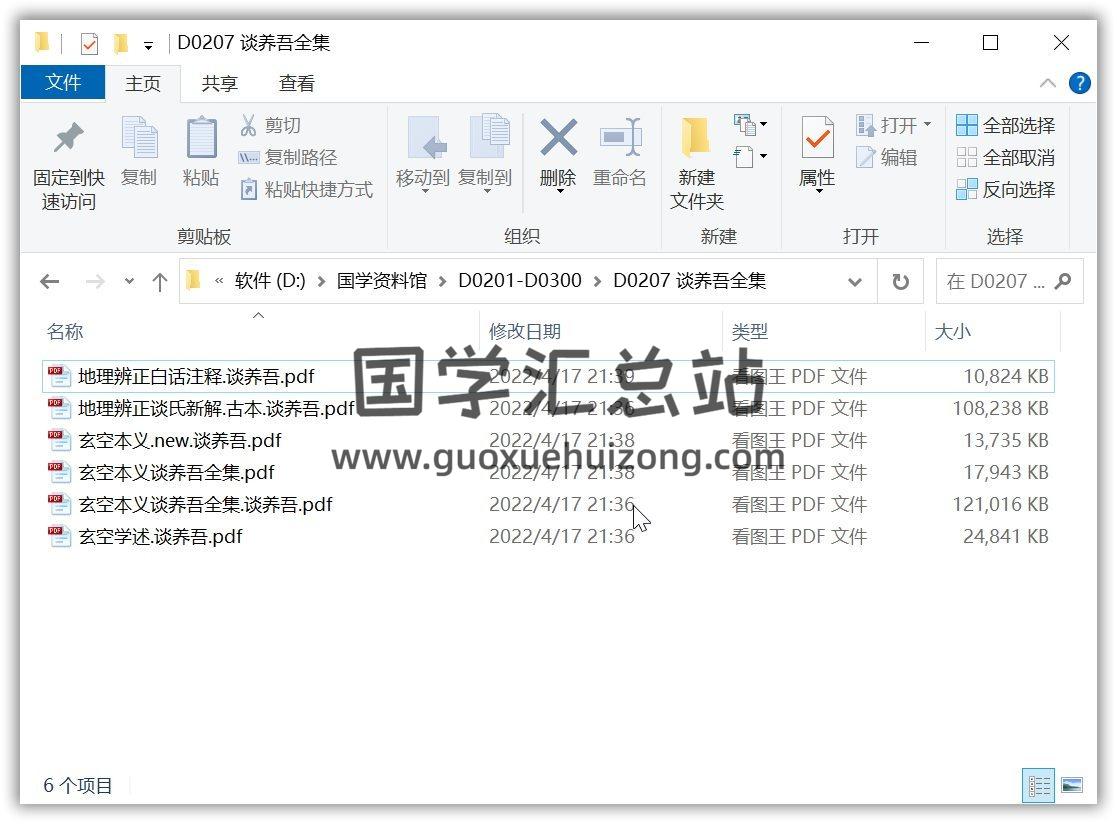Click the D0201-D0300 breadcrumb
Image resolution: width=1117 pixels, height=824 pixels.
[x=520, y=281]
